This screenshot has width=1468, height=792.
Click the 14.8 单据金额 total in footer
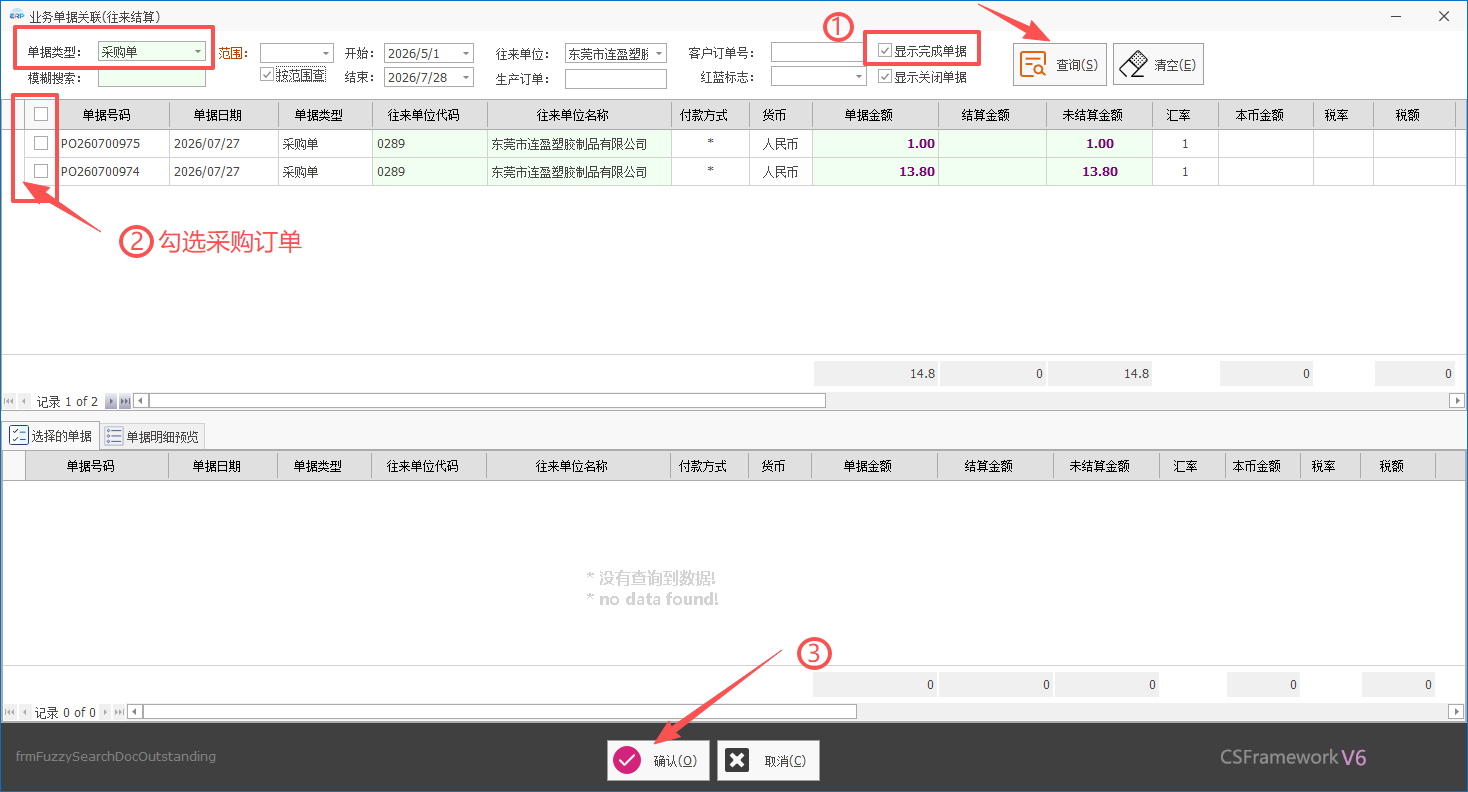[x=876, y=373]
